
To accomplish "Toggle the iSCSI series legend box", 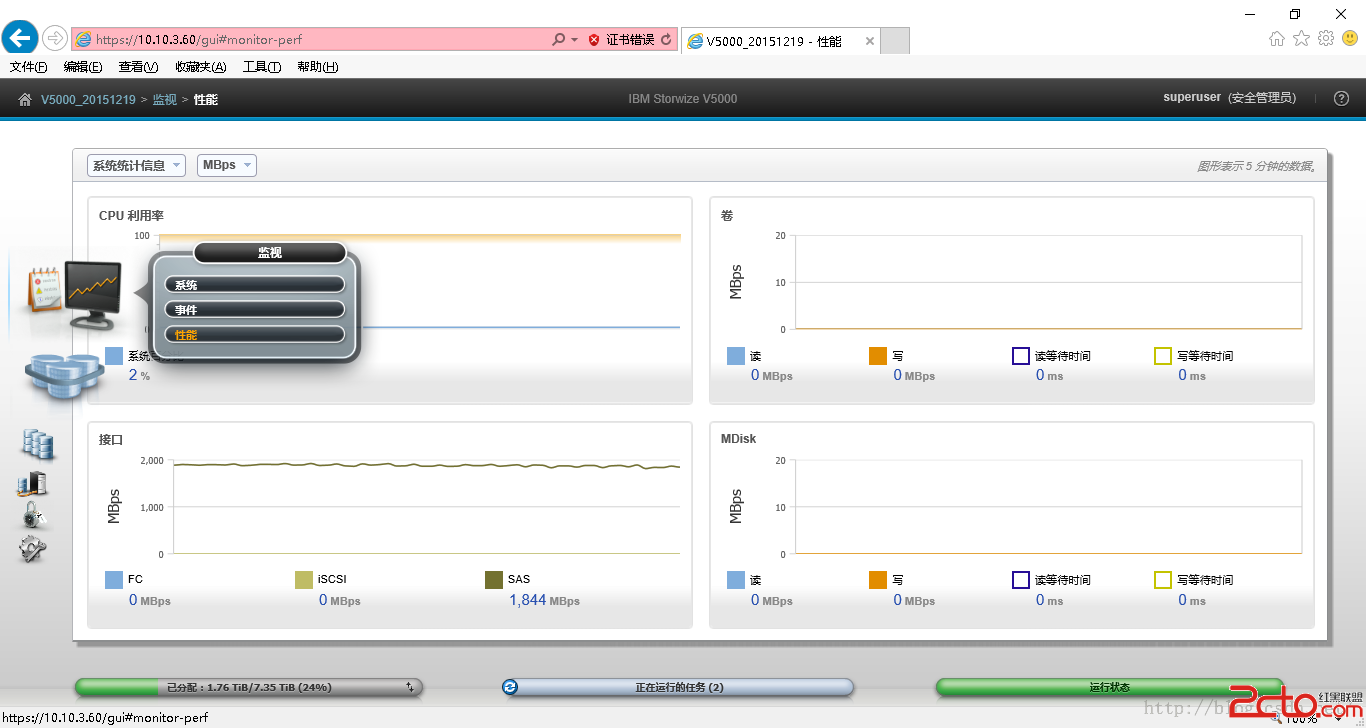I will point(304,580).
